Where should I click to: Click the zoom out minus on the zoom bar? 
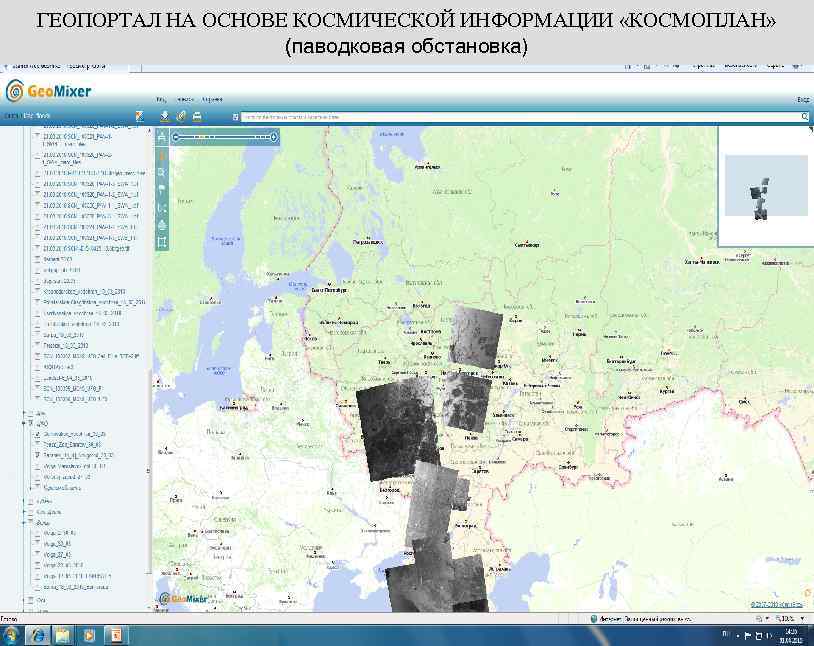176,137
